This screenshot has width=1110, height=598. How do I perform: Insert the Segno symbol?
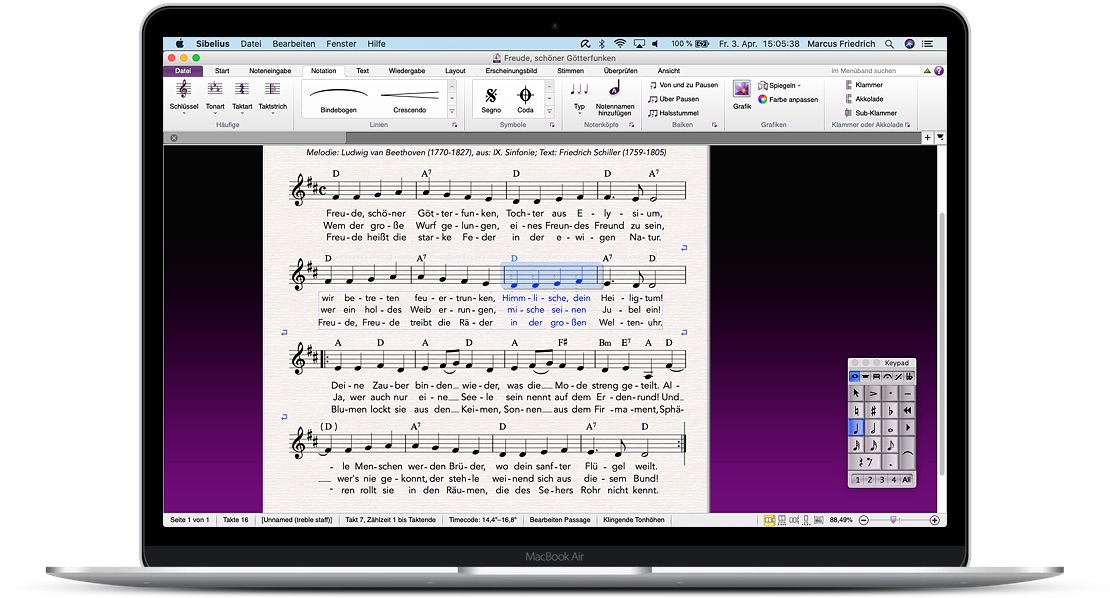coord(491,99)
